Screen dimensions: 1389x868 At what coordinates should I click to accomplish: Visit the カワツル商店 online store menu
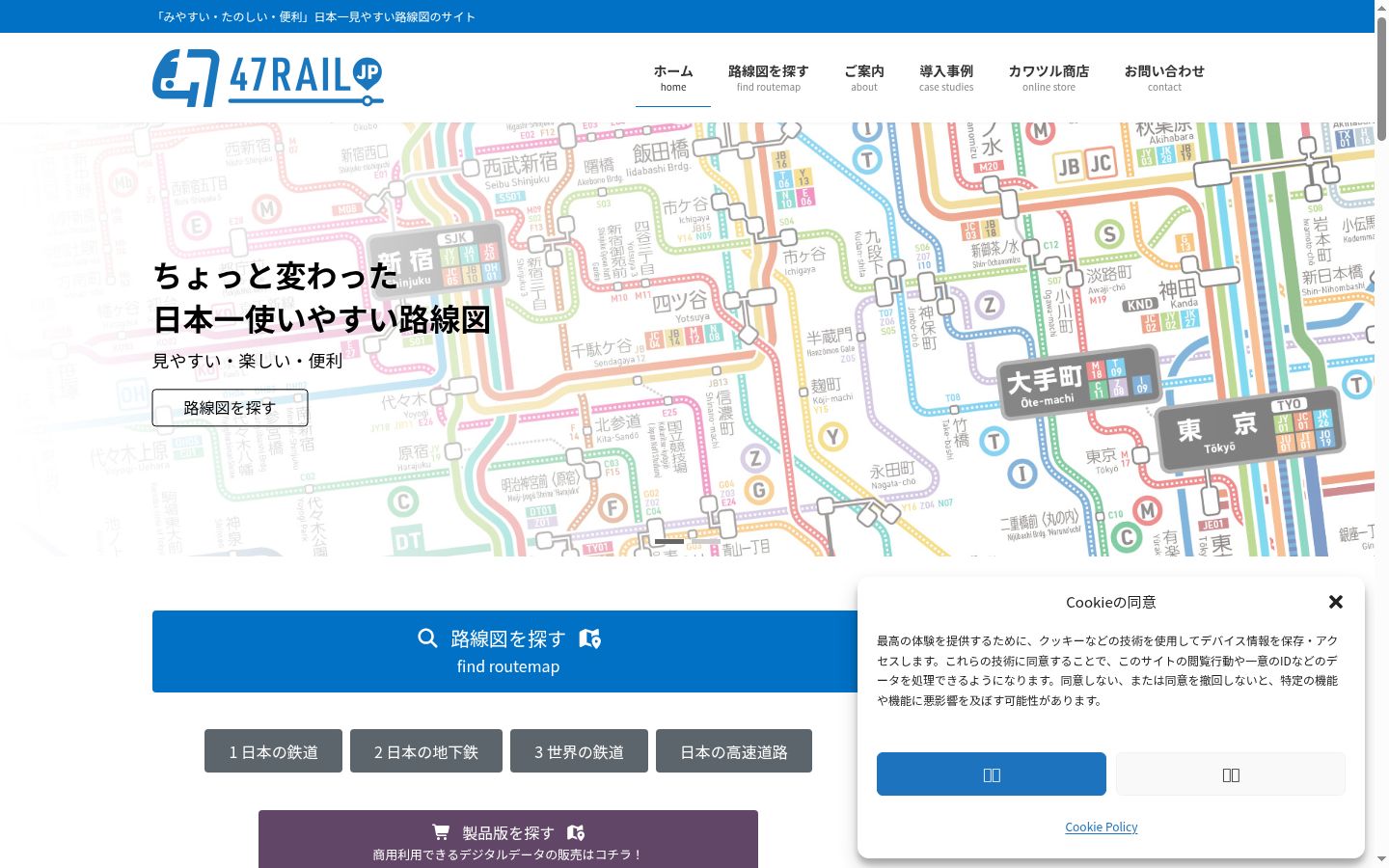tap(1049, 78)
